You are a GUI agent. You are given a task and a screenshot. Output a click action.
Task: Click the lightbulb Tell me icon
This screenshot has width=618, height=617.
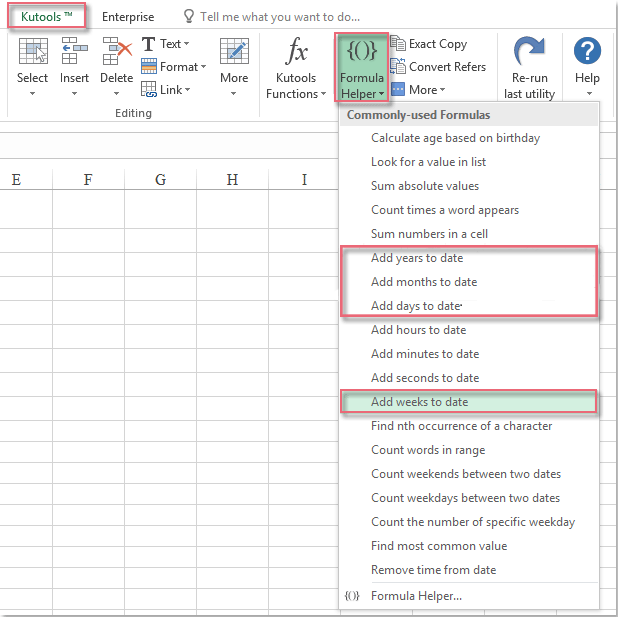click(x=189, y=17)
